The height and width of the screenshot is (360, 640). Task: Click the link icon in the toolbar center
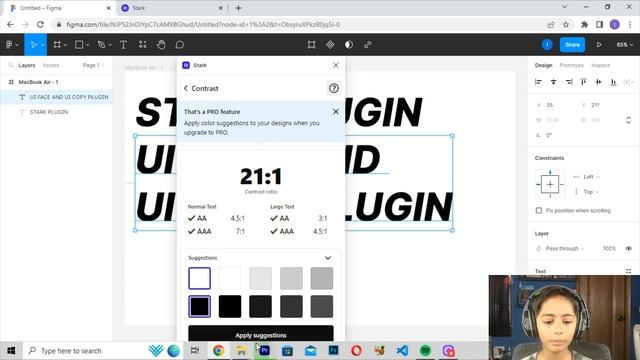click(367, 44)
